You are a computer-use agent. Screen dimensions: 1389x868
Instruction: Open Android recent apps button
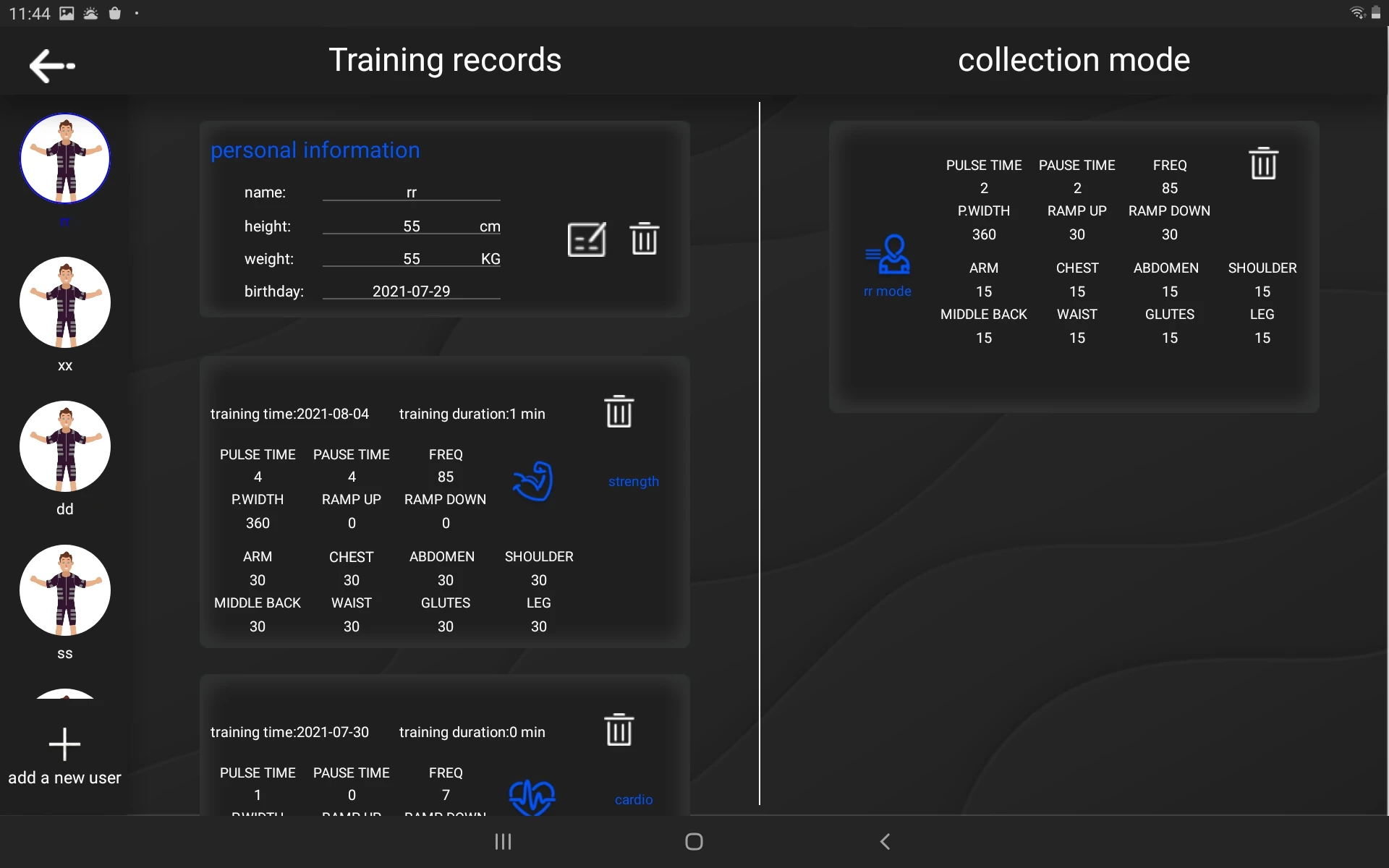pyautogui.click(x=503, y=841)
